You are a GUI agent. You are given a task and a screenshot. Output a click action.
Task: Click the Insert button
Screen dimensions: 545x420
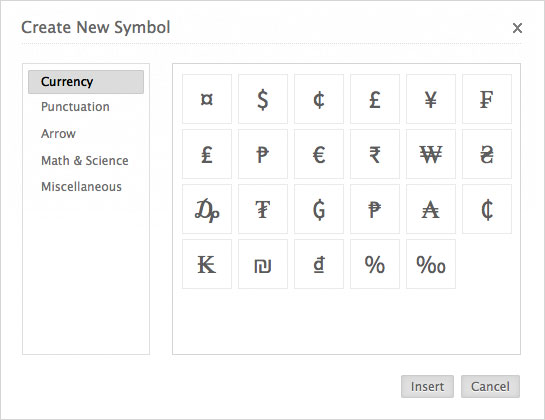click(427, 386)
